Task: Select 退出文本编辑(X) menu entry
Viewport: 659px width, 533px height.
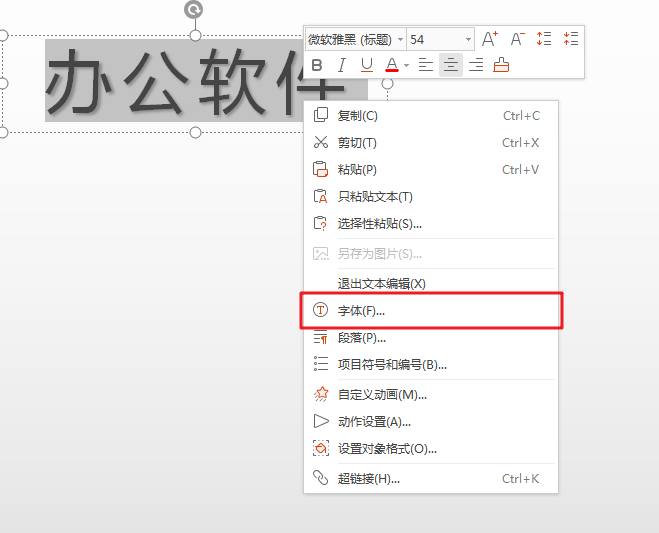Action: (431, 284)
